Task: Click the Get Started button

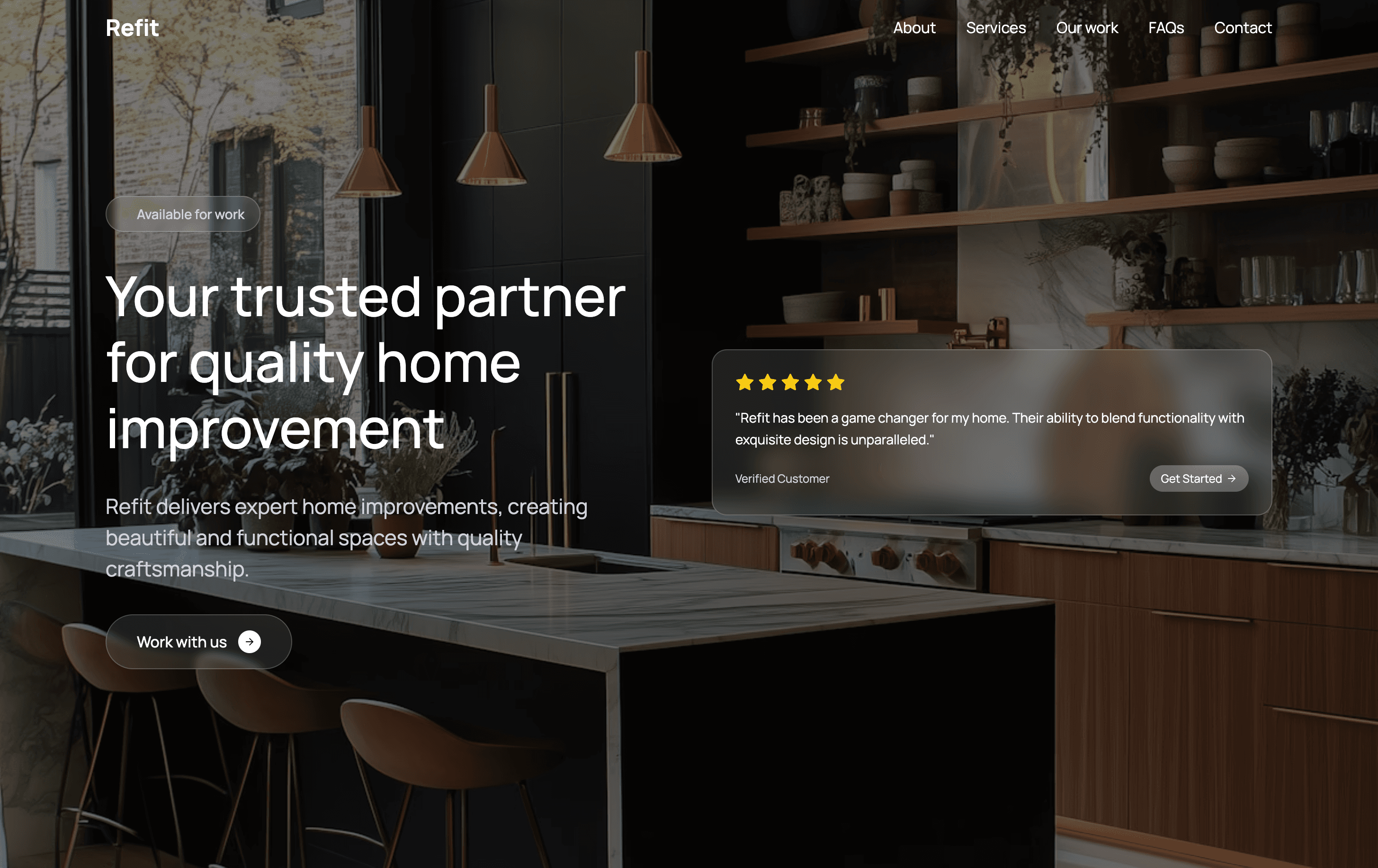Action: click(1199, 478)
